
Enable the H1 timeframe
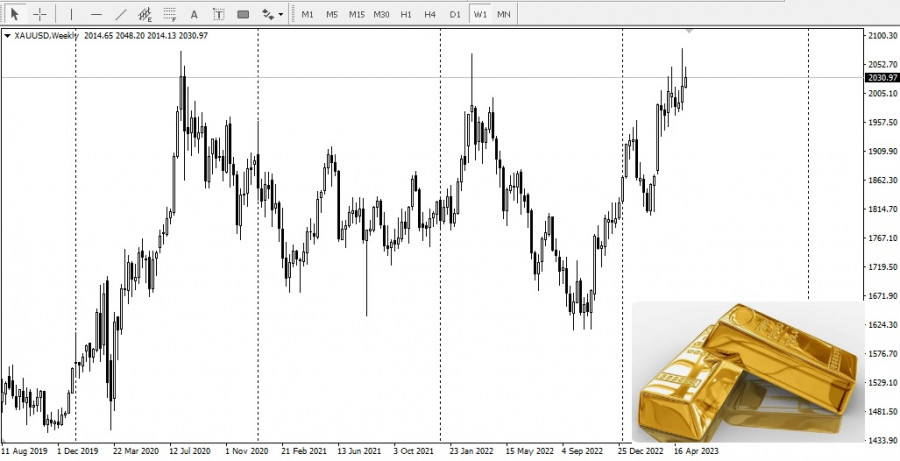click(406, 14)
